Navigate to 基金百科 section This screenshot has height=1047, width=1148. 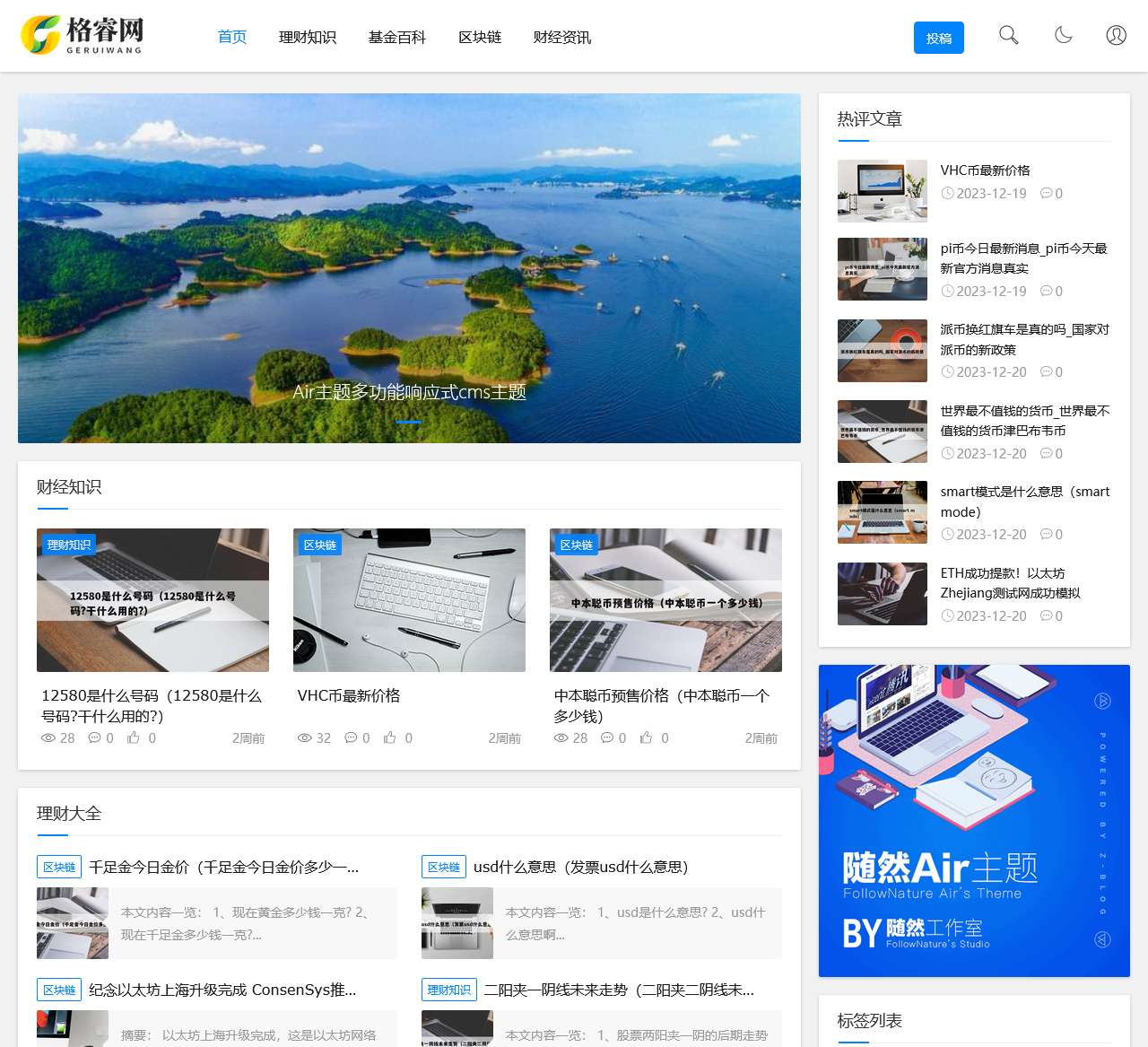coord(397,37)
